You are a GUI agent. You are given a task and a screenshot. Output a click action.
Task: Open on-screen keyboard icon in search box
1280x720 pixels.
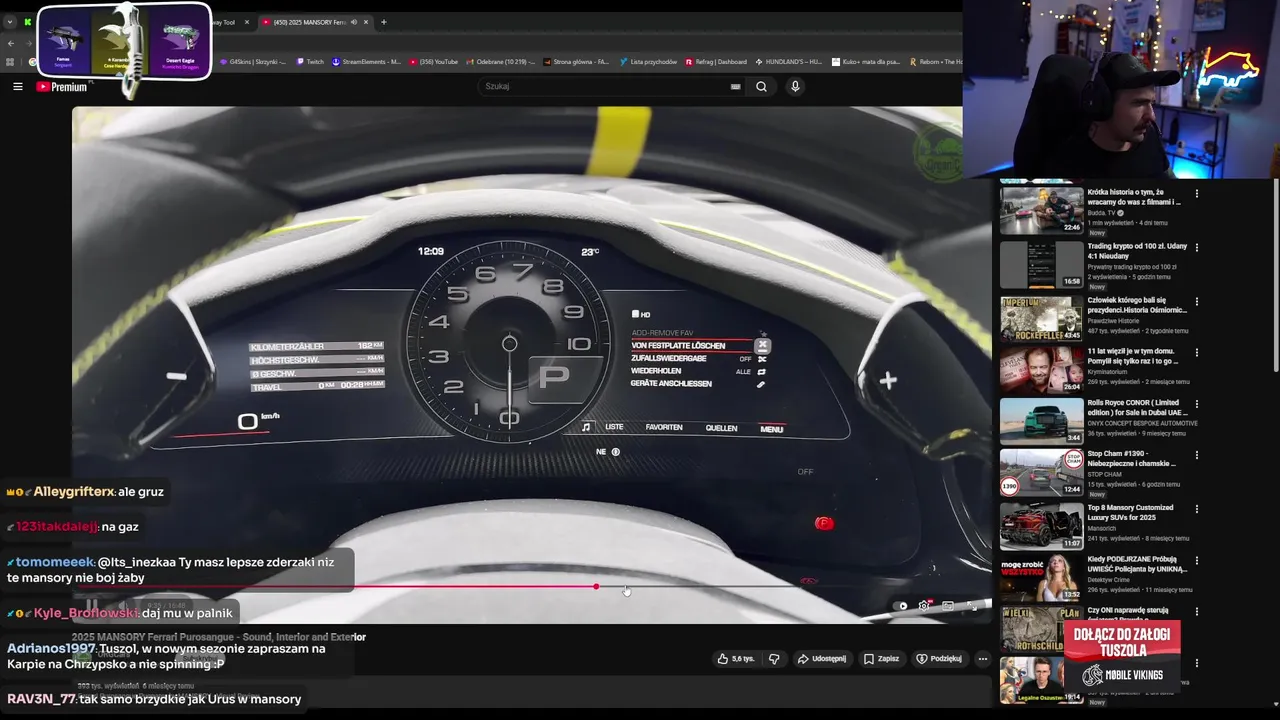[736, 87]
